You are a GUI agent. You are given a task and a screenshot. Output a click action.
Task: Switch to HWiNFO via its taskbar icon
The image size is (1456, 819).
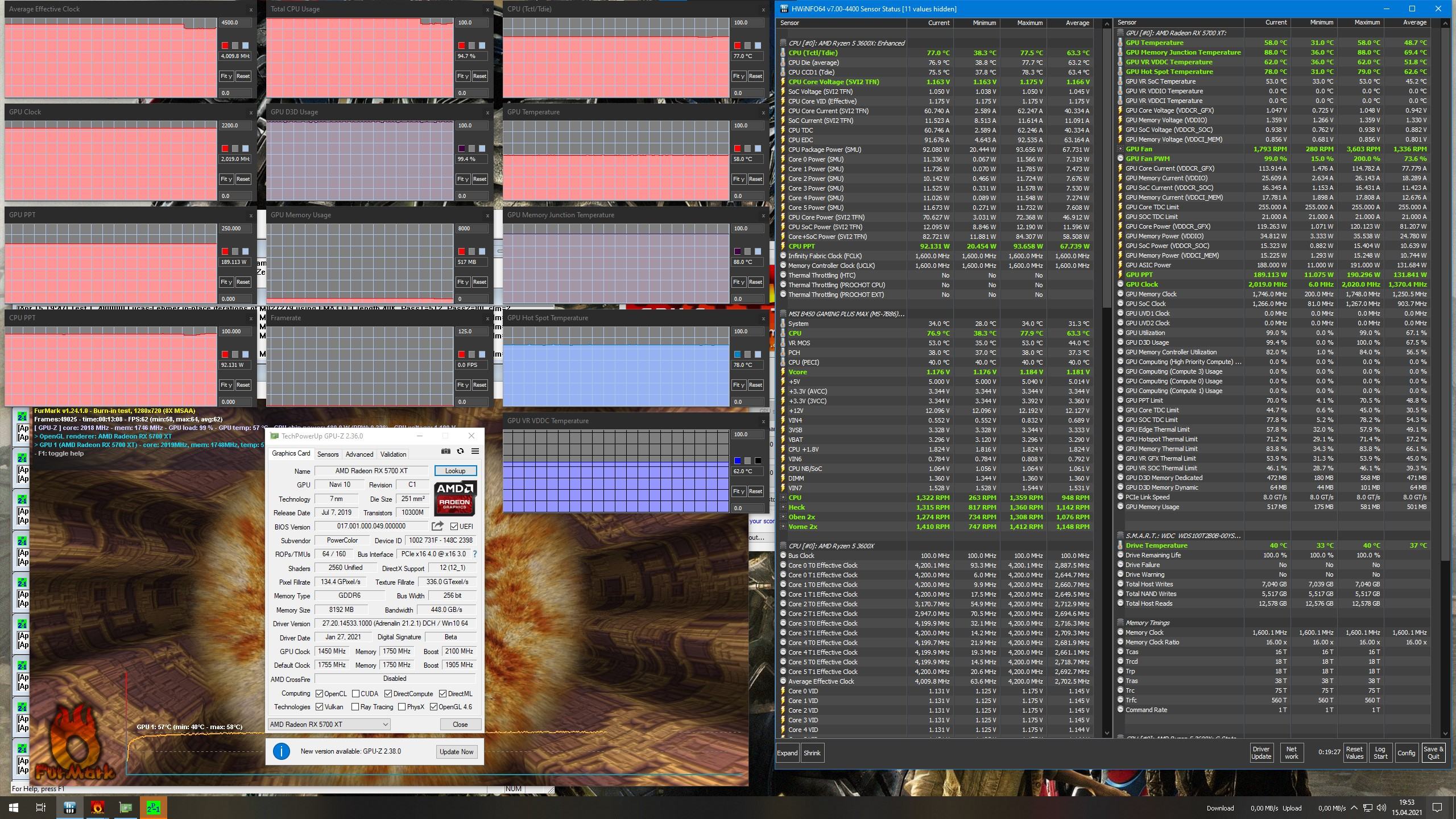(x=69, y=808)
